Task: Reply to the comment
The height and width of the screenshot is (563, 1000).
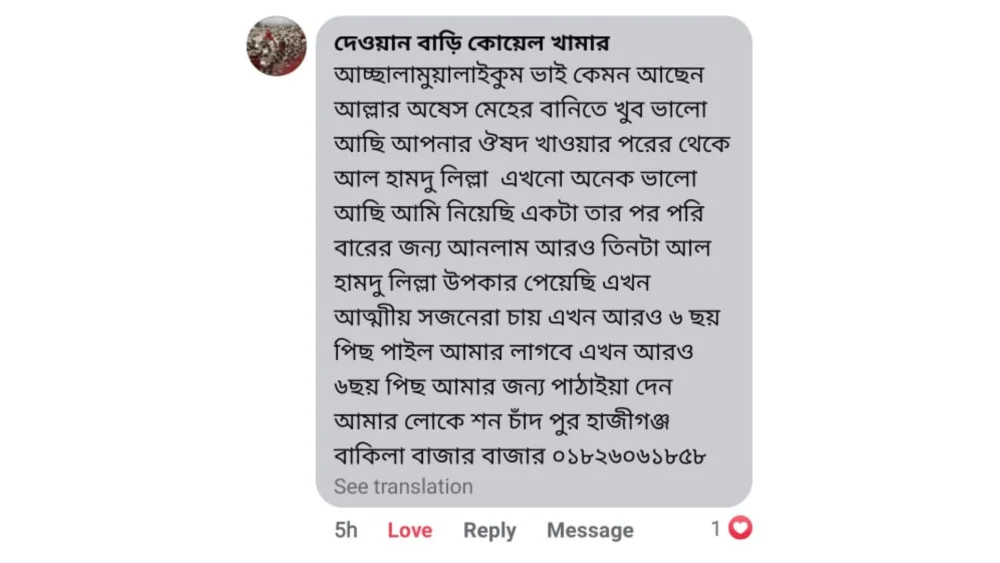Action: tap(489, 530)
